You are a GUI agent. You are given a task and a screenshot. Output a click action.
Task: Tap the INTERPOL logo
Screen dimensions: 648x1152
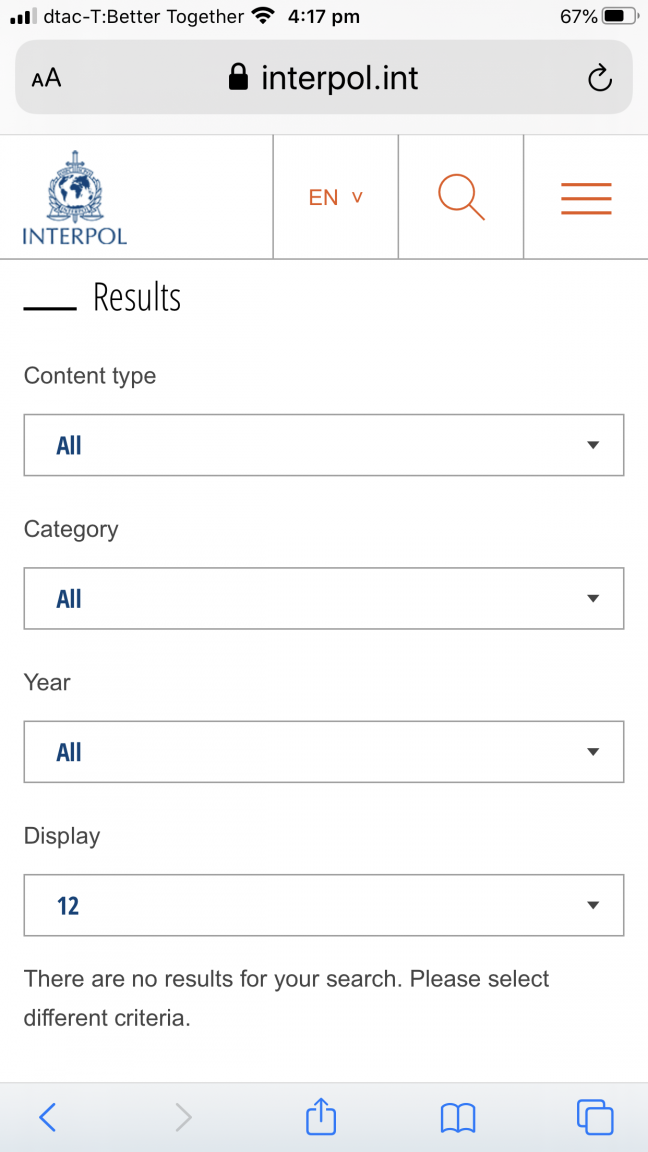point(74,197)
